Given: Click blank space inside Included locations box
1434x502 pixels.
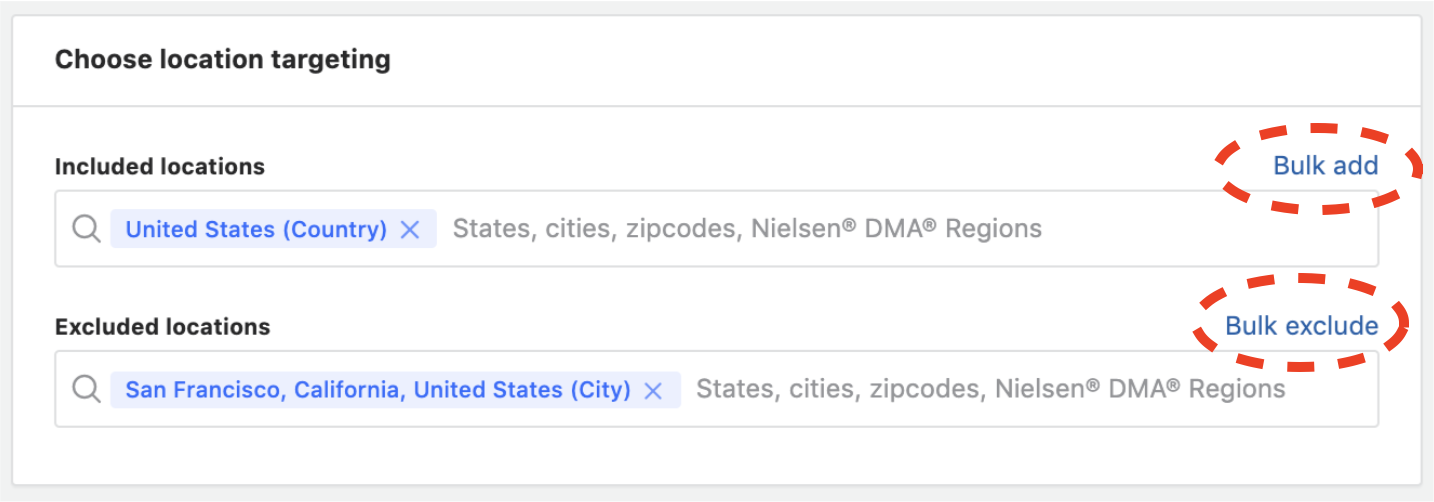Looking at the screenshot, I should [1200, 229].
